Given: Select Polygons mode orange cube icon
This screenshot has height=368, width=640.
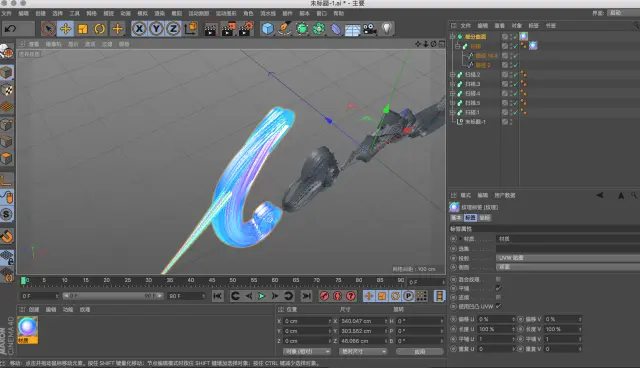Looking at the screenshot, I should point(7,158).
